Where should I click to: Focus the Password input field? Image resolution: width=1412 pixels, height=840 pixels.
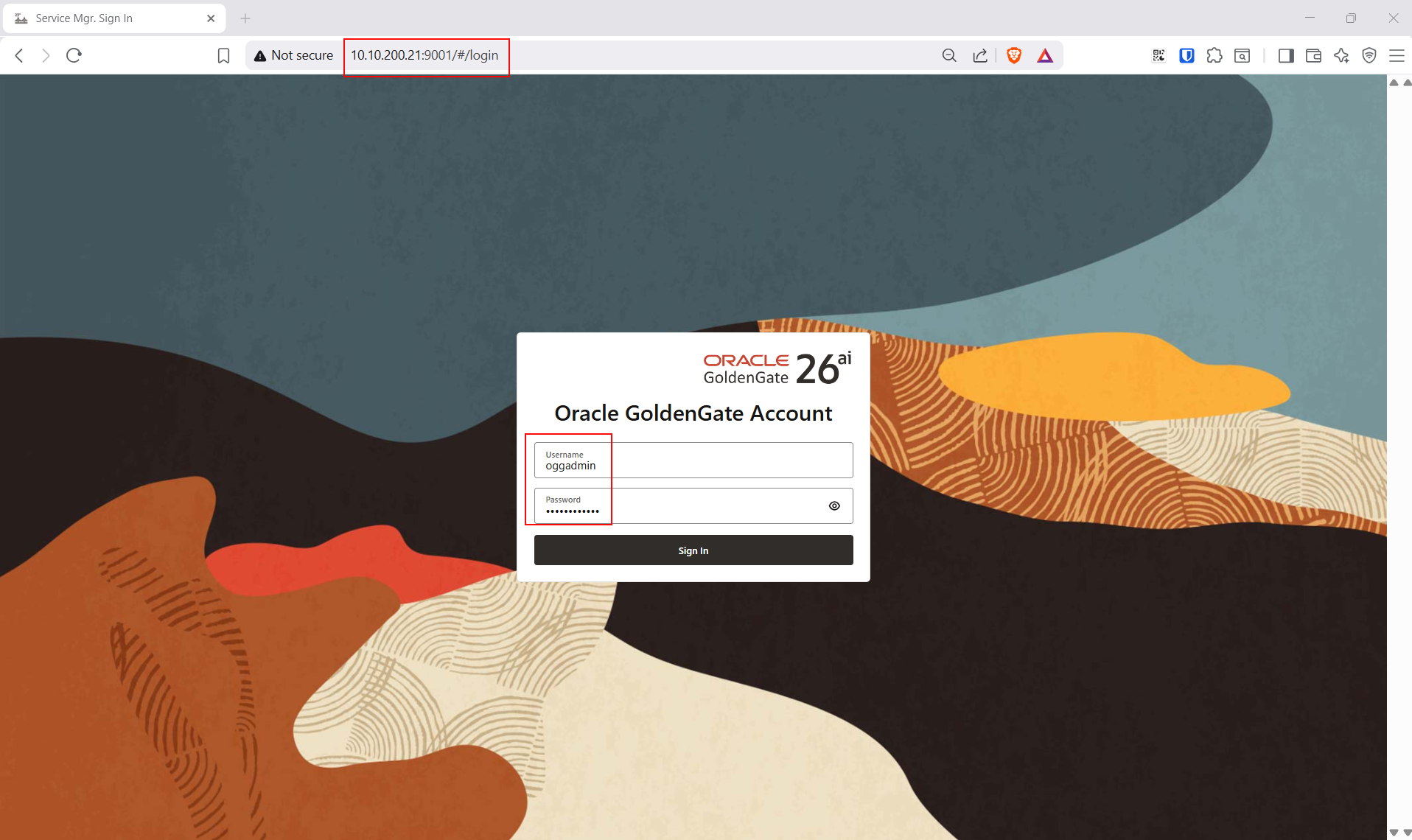point(693,506)
